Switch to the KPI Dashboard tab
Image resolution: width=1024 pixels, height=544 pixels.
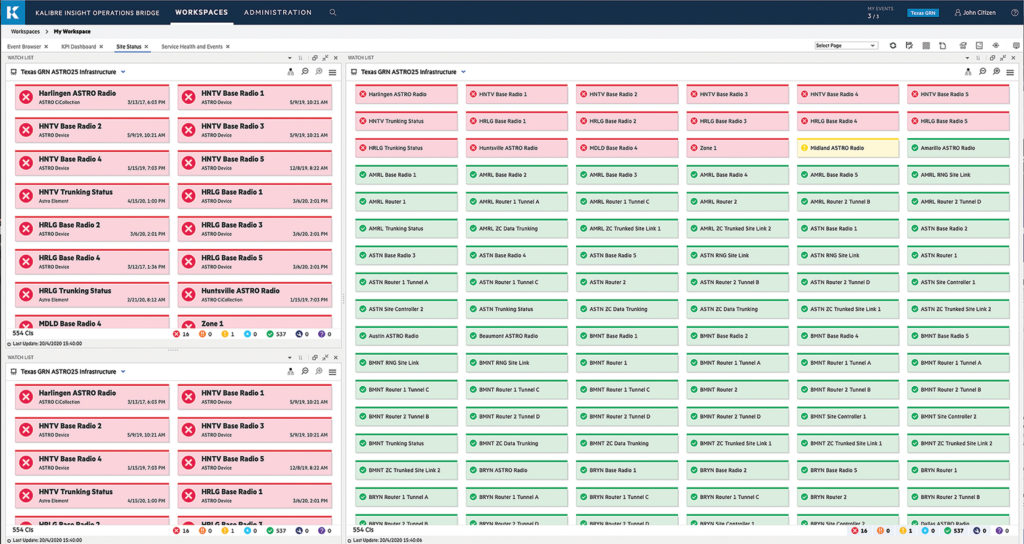click(76, 47)
